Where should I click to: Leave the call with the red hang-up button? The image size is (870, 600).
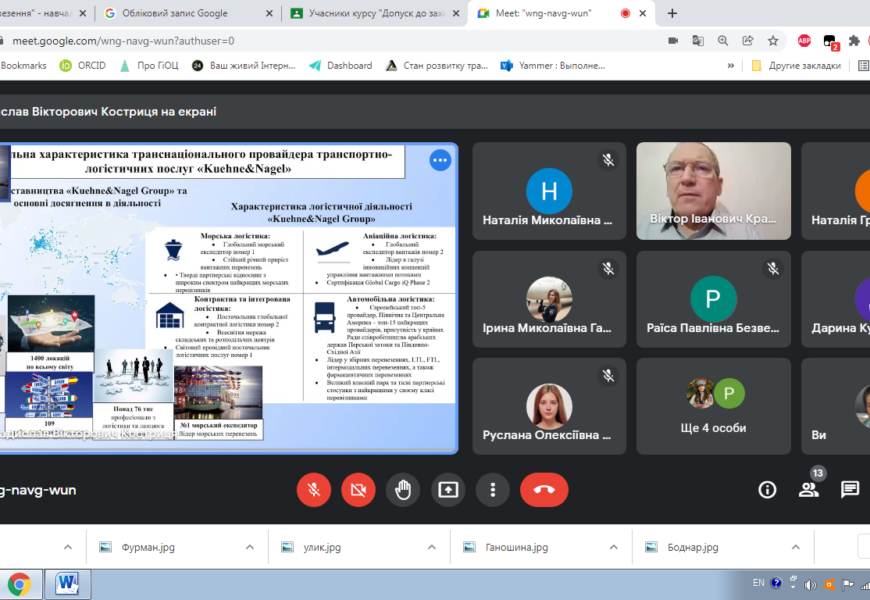coord(544,489)
